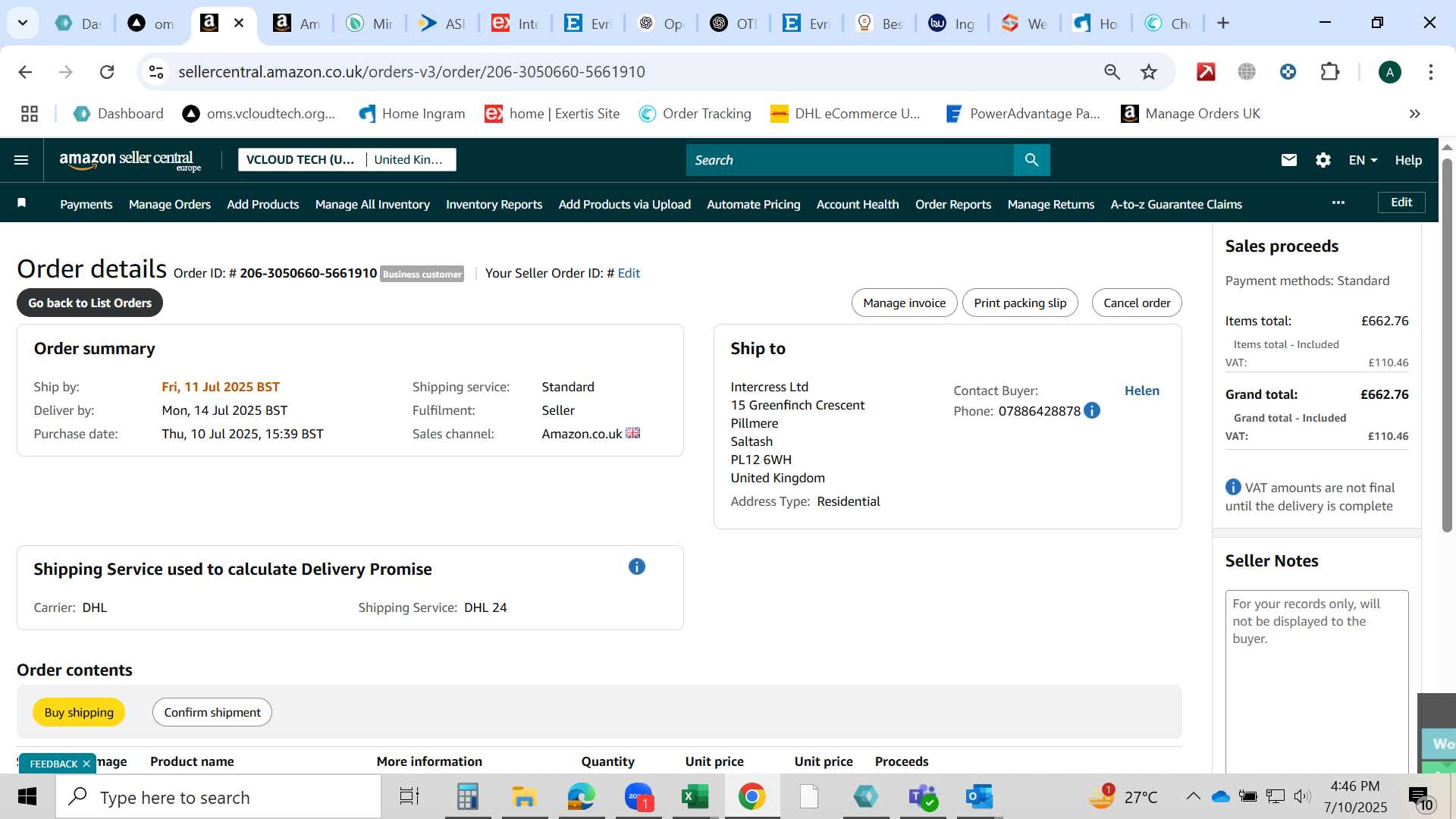The width and height of the screenshot is (1456, 819).
Task: Click Go back to List Orders
Action: coord(89,303)
